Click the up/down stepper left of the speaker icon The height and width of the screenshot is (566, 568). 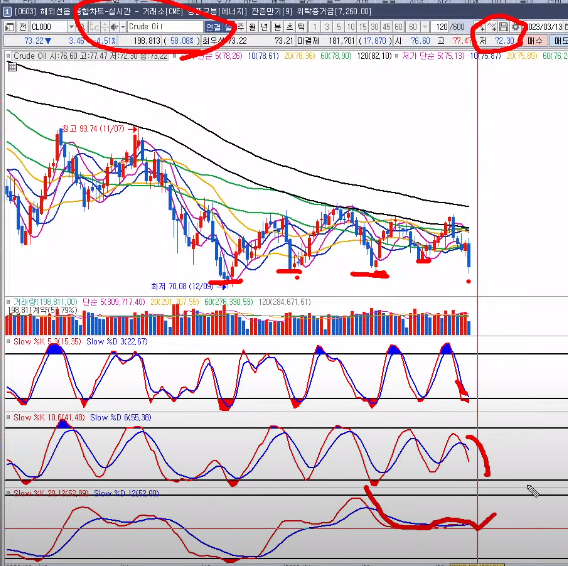[x=105, y=27]
